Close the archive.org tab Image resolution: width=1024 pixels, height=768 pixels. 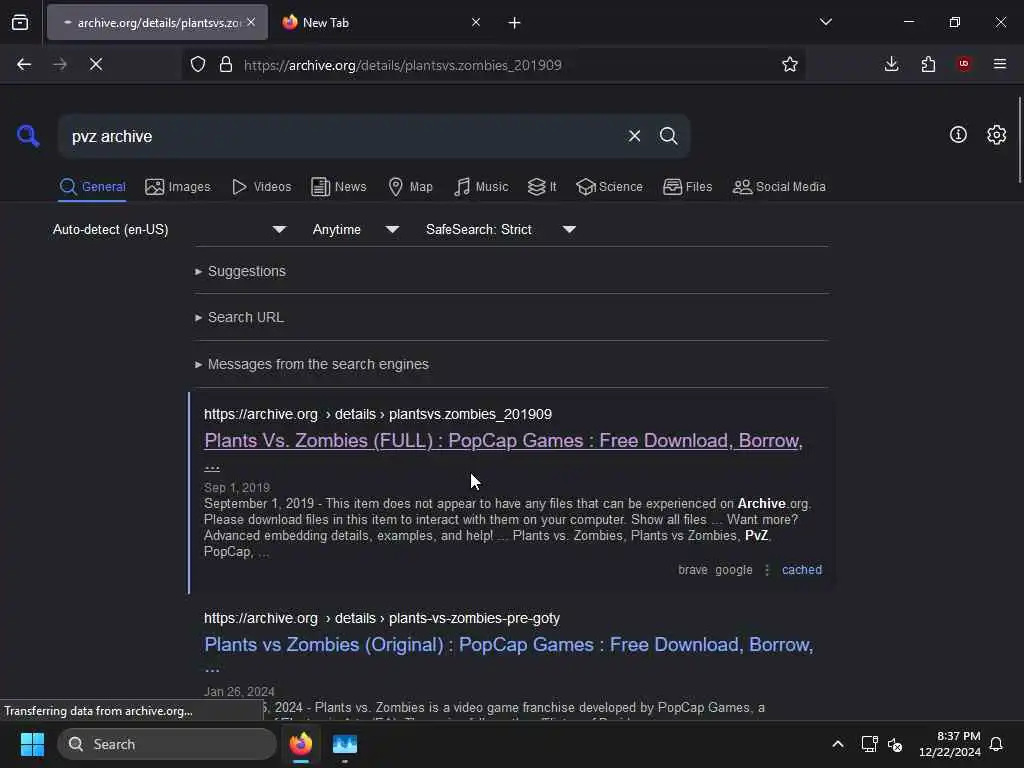(x=251, y=22)
